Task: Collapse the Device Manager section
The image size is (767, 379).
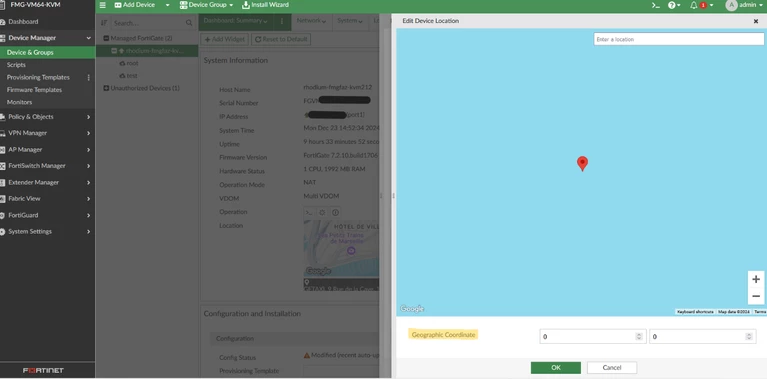Action: 89,38
